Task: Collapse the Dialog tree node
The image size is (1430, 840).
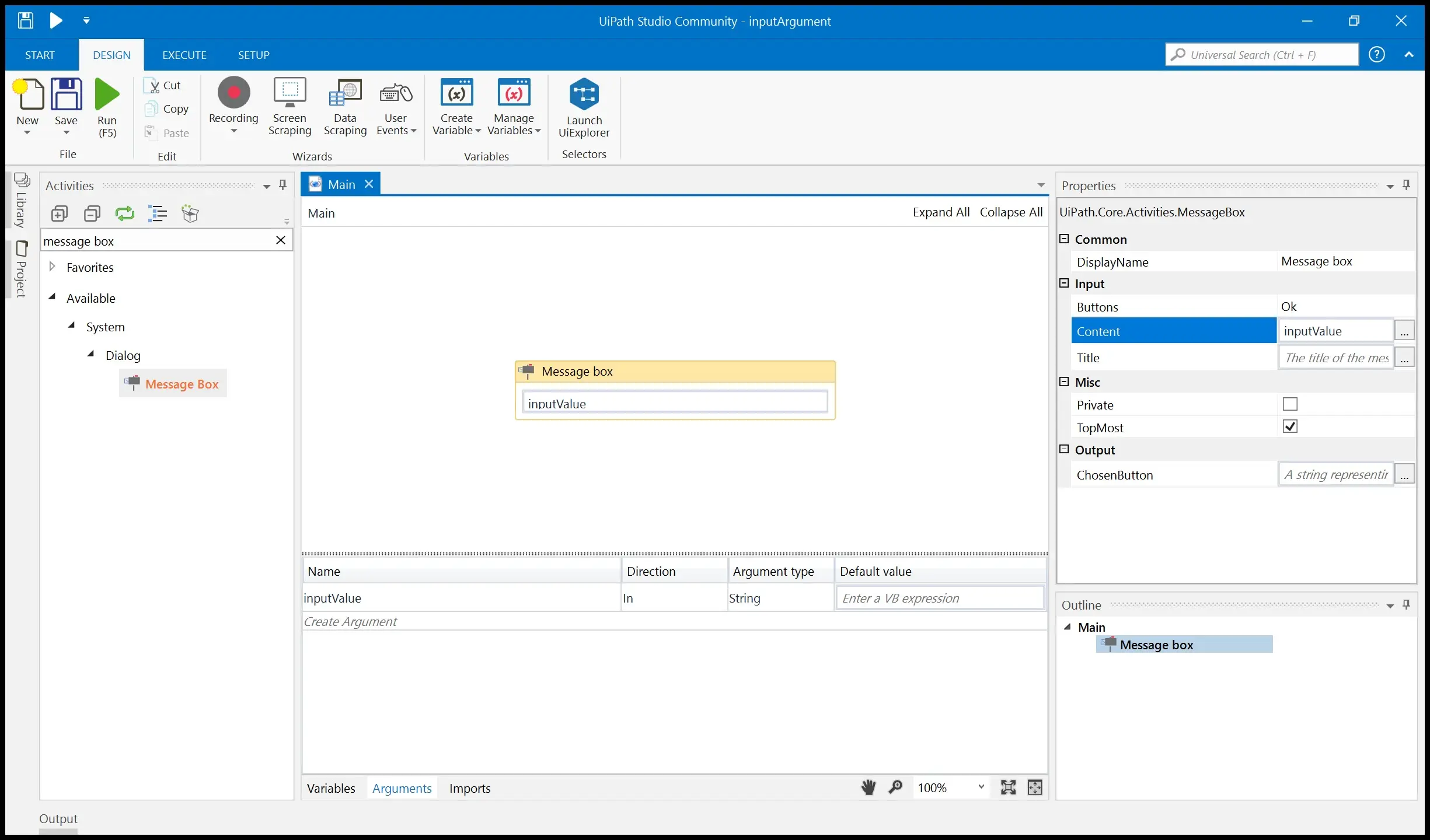Action: (x=91, y=354)
